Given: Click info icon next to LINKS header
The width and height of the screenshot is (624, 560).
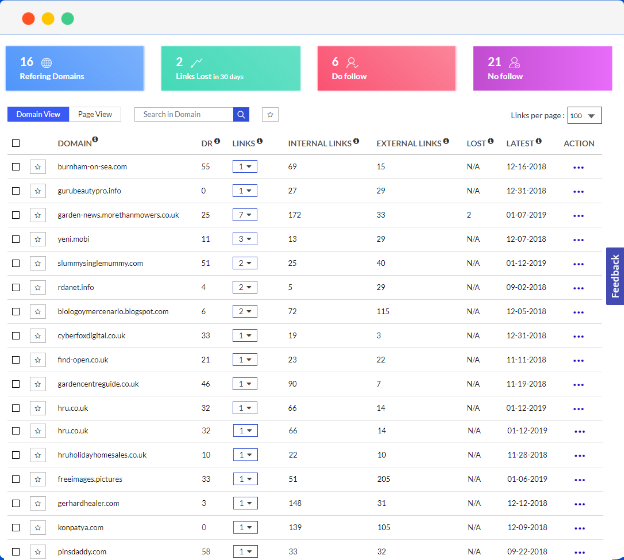Looking at the screenshot, I should pyautogui.click(x=259, y=141).
